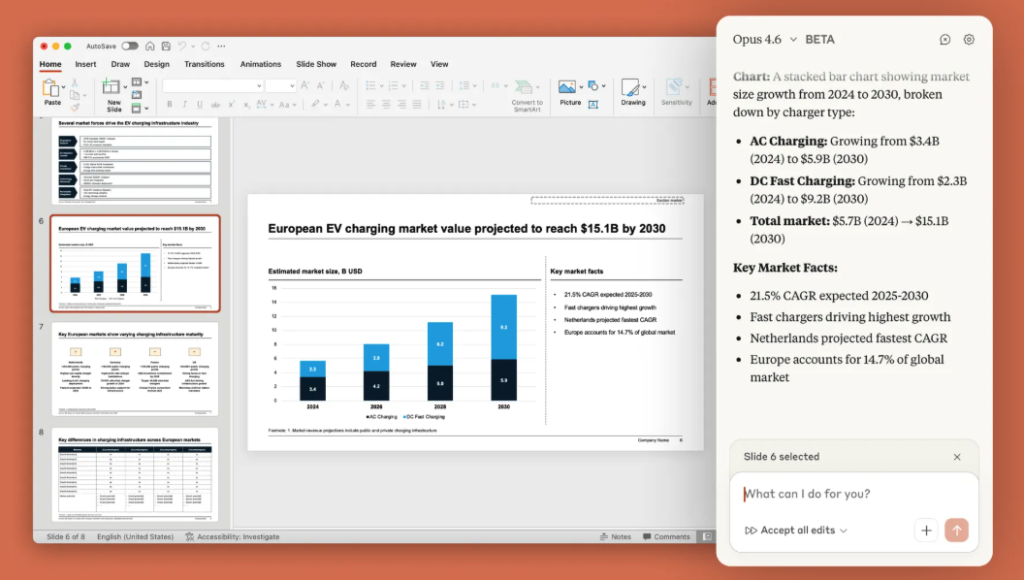
Task: Toggle italic formatting
Action: [x=184, y=104]
